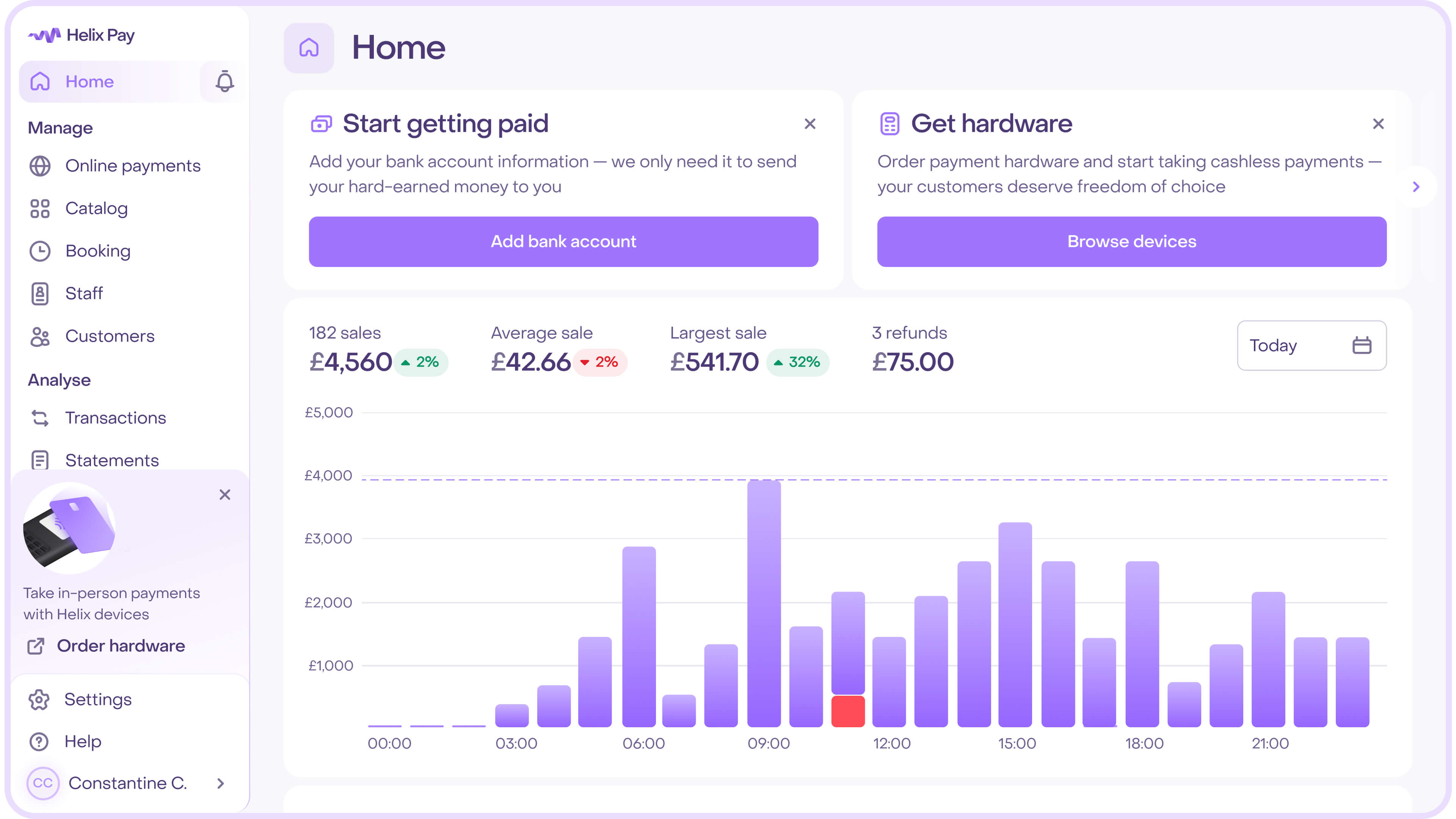This screenshot has width=1456, height=819.
Task: Click the Settings gear icon
Action: point(39,700)
